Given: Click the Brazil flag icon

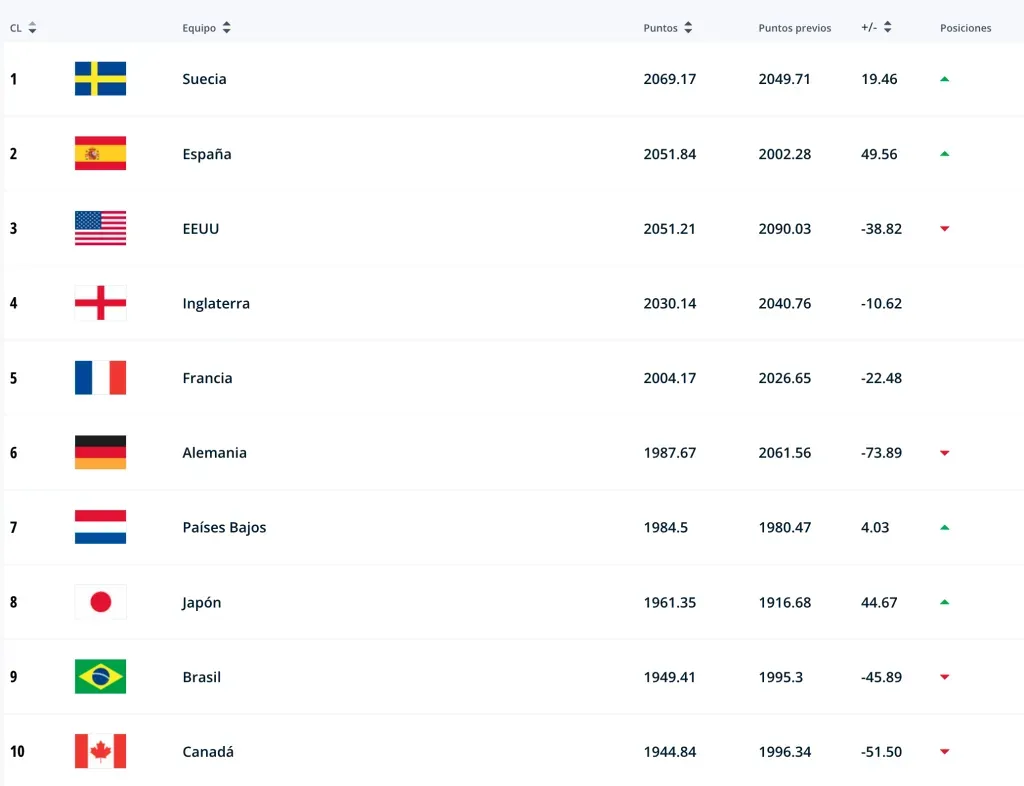Looking at the screenshot, I should pyautogui.click(x=100, y=677).
